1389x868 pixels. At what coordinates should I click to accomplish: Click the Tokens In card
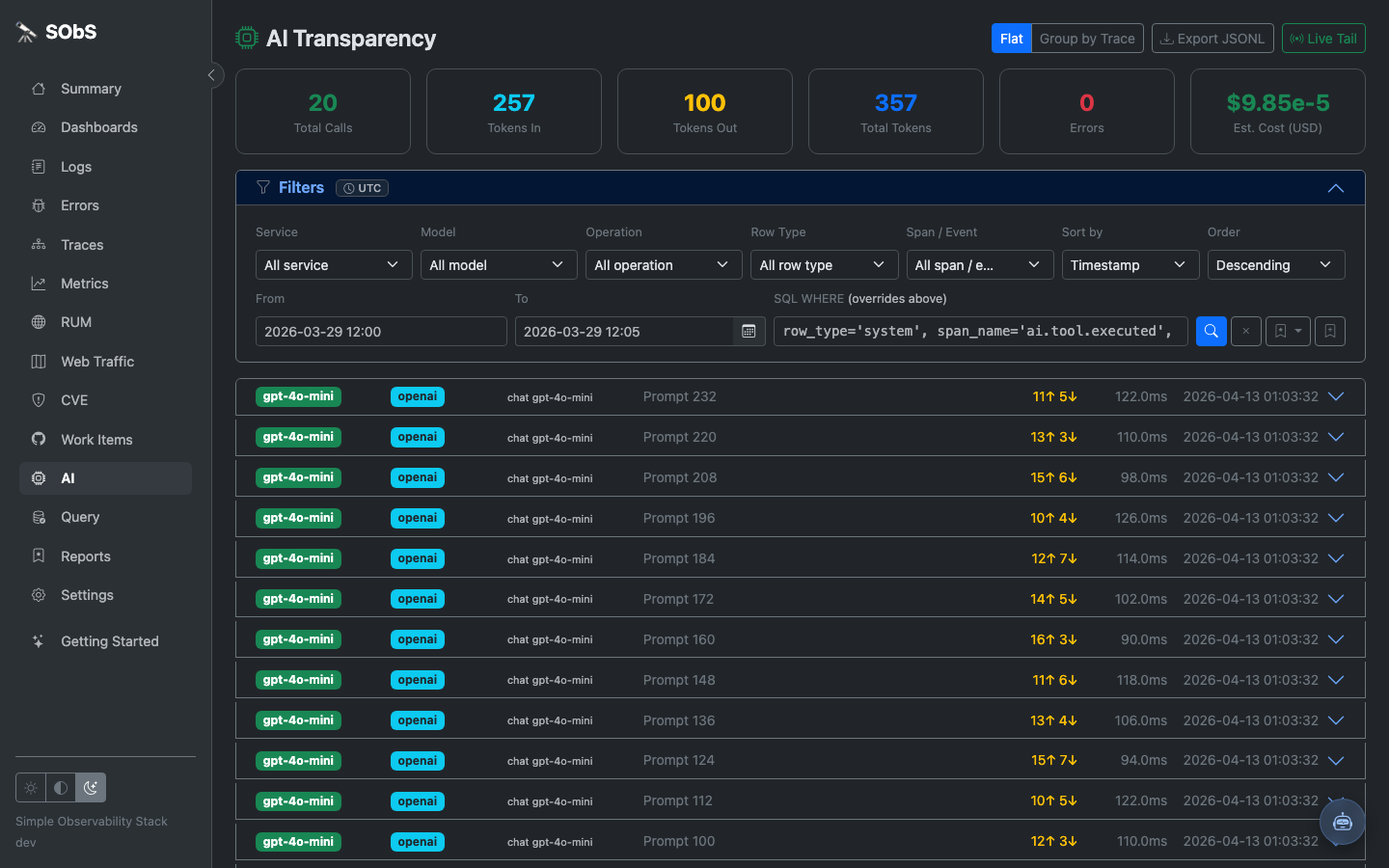514,111
